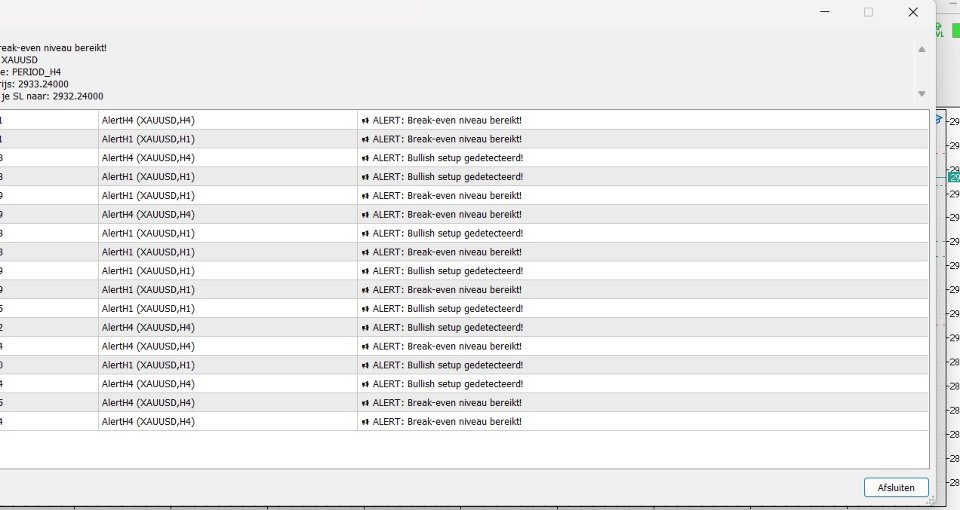Select the topmost AlertH4 Break-even alert row
This screenshot has width=960, height=510.
(x=464, y=120)
